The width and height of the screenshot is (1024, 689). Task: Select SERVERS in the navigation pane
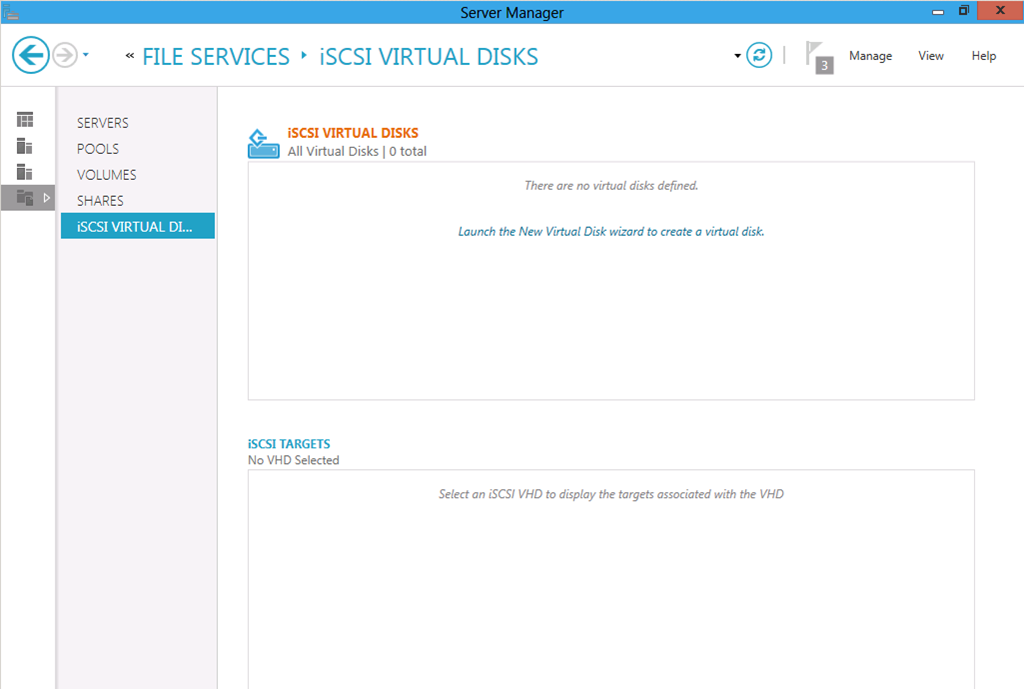coord(103,123)
